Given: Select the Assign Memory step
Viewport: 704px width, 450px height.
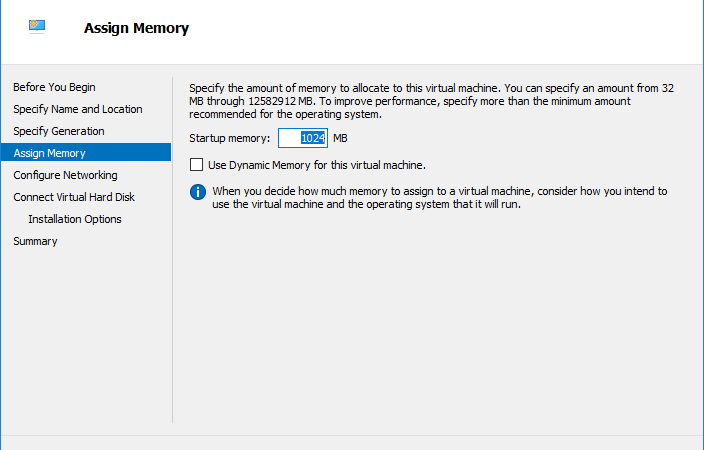Looking at the screenshot, I should pos(86,153).
